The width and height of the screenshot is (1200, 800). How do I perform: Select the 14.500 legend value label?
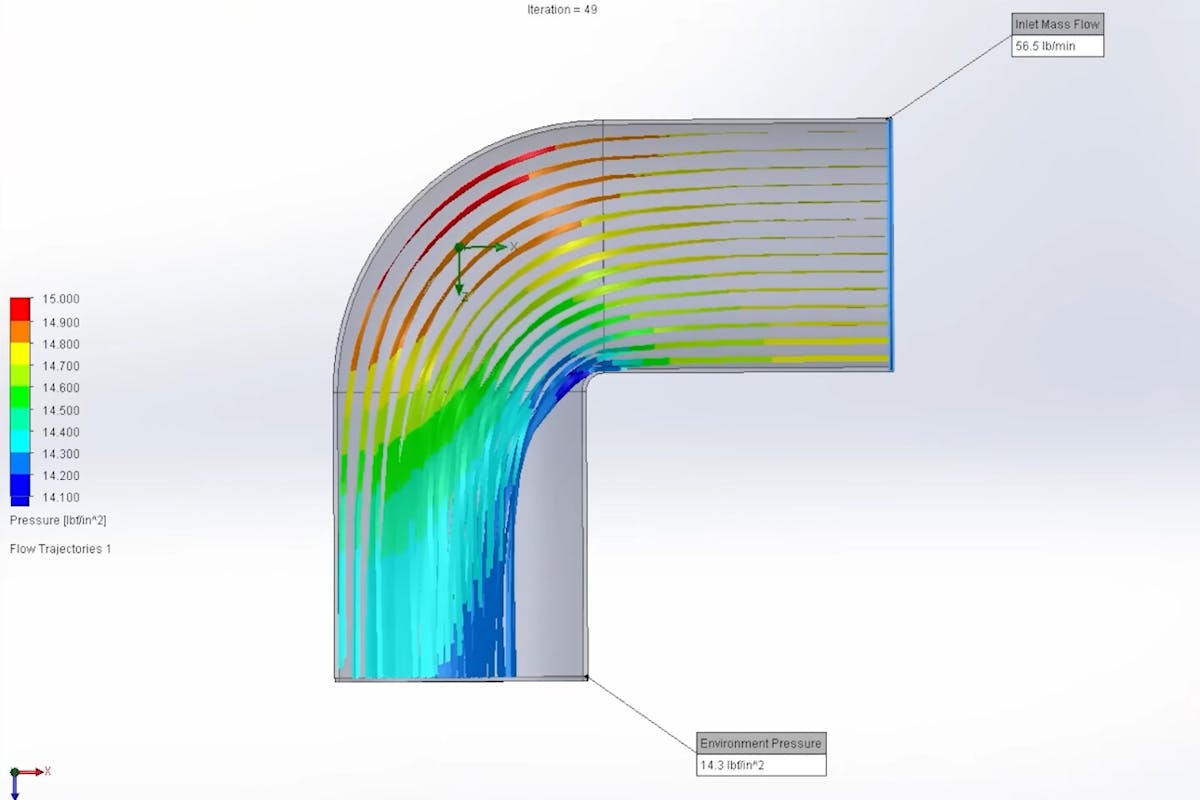(x=61, y=410)
